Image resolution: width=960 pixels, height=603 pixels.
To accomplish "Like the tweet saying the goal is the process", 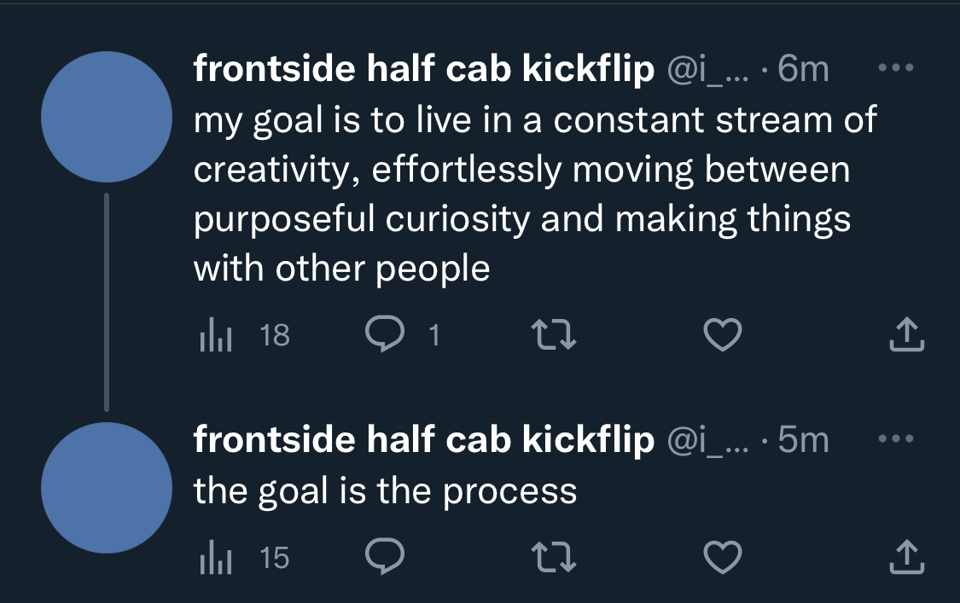I will coord(721,557).
